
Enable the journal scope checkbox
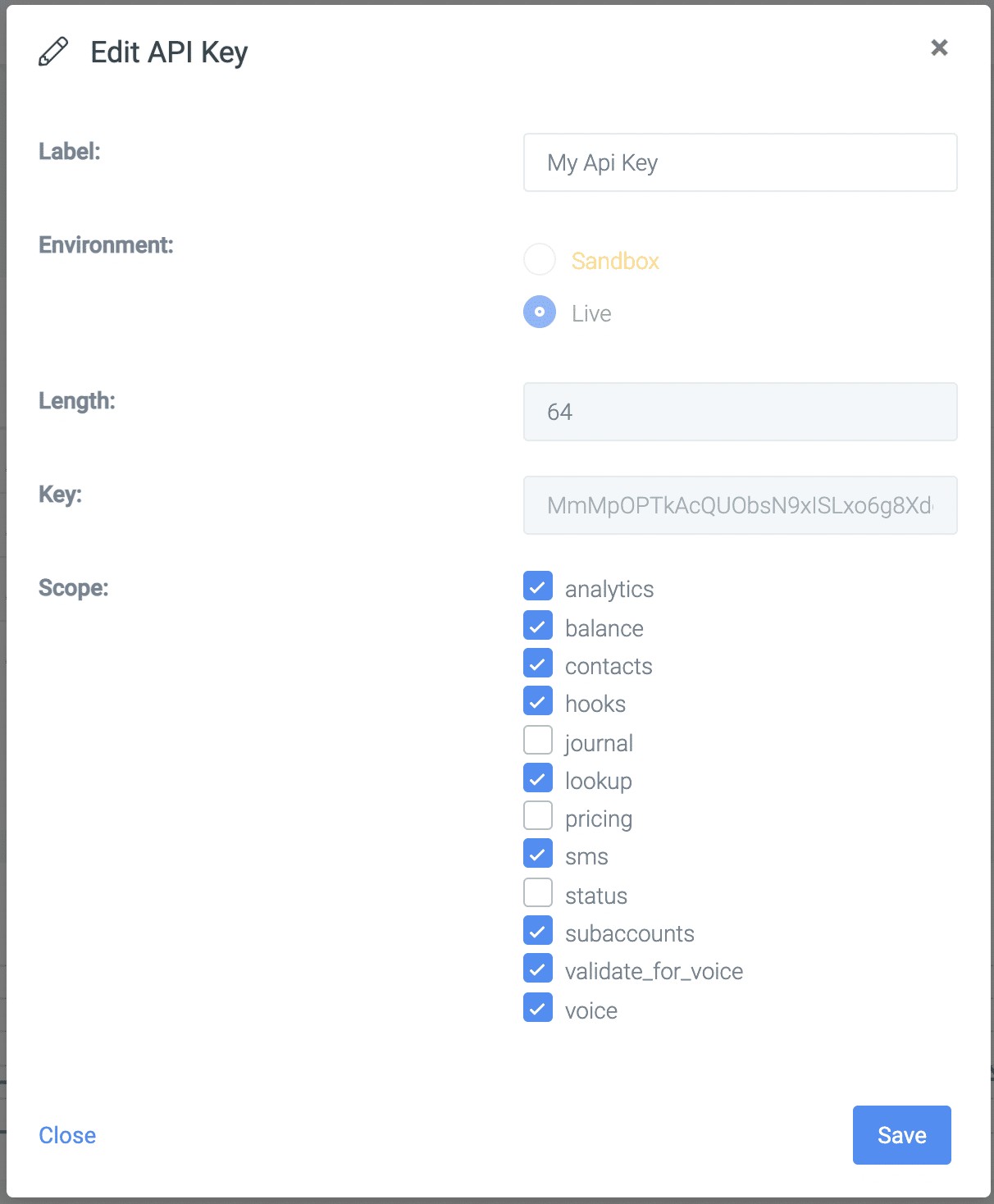click(x=538, y=741)
